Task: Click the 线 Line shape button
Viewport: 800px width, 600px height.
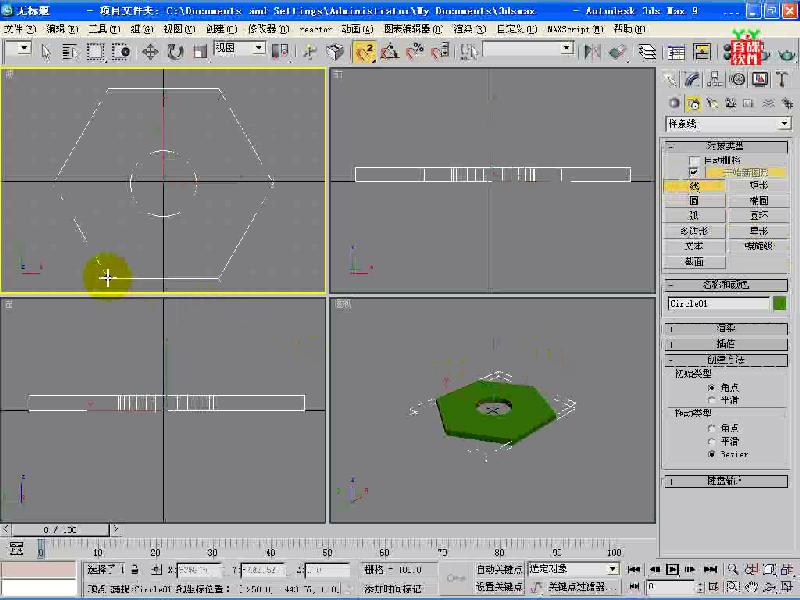Action: coord(694,186)
